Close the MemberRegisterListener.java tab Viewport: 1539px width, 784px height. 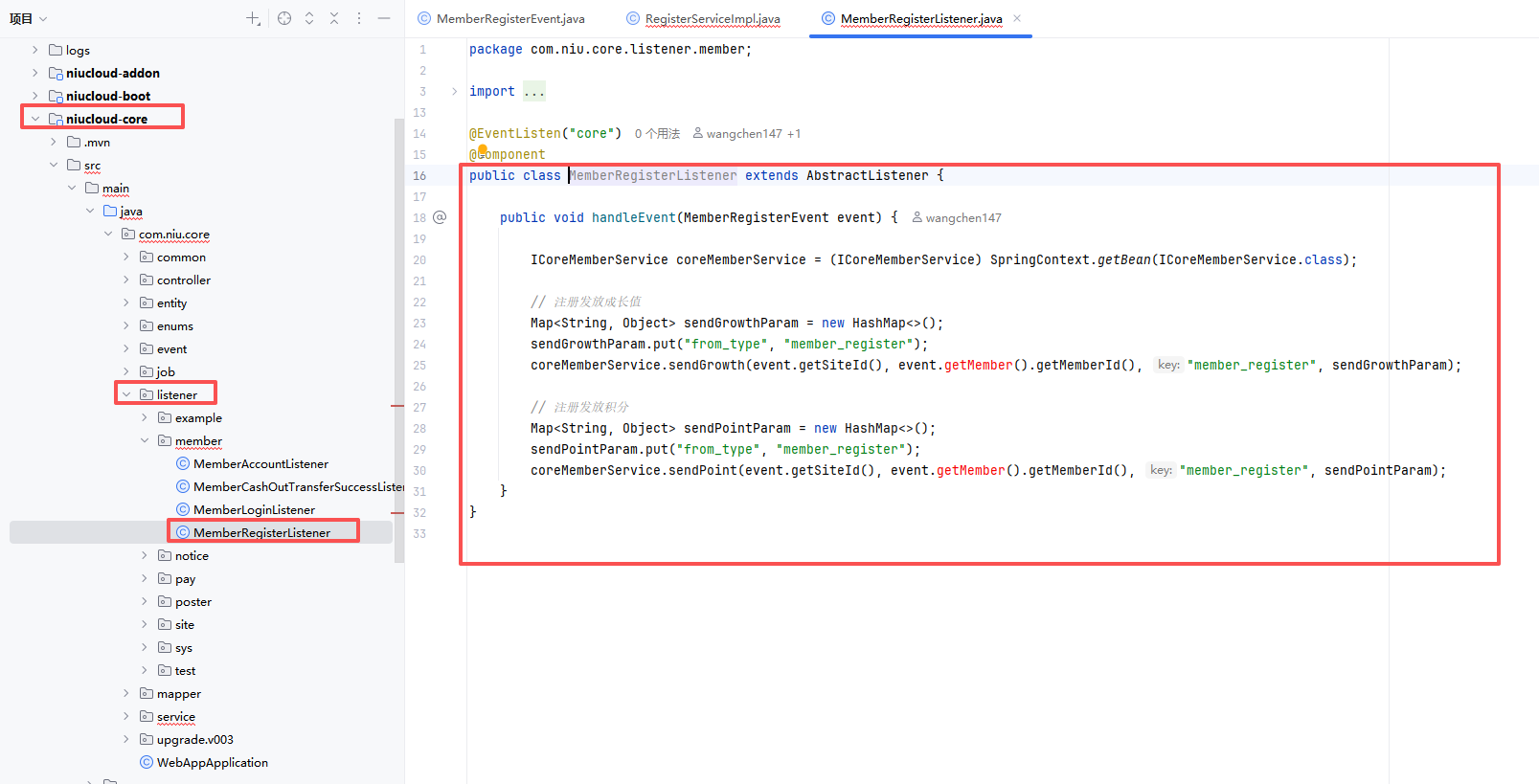(x=1017, y=18)
